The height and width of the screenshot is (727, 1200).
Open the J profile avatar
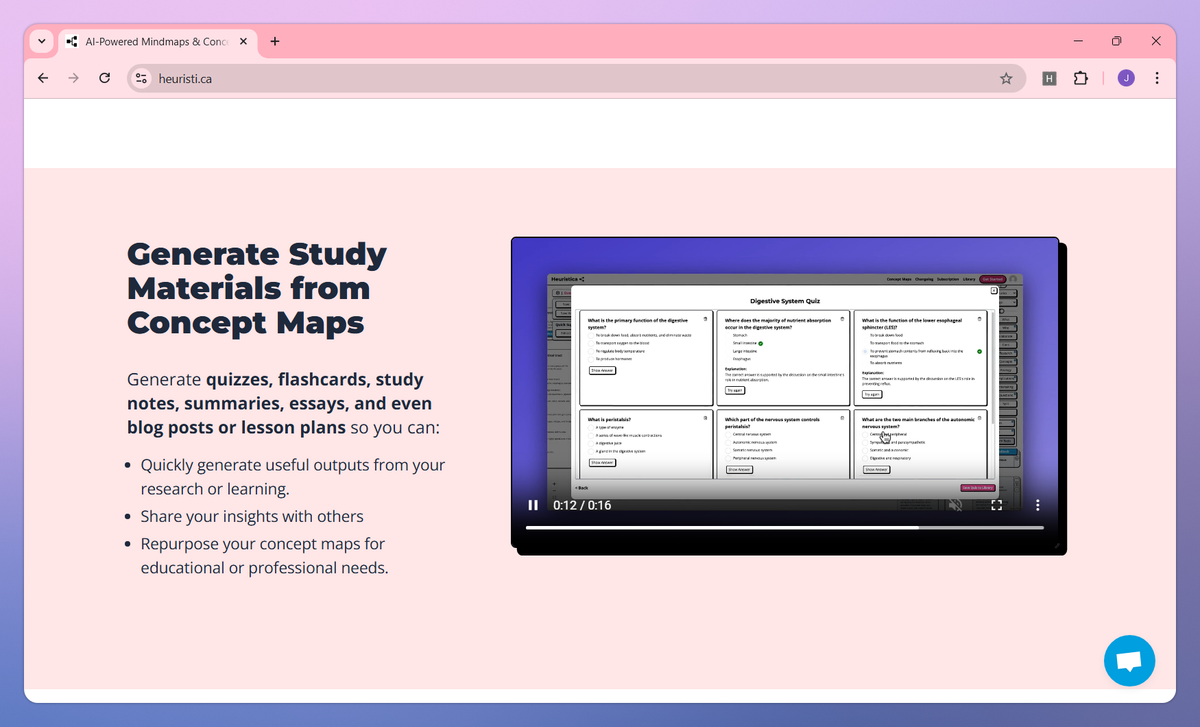click(x=1126, y=78)
